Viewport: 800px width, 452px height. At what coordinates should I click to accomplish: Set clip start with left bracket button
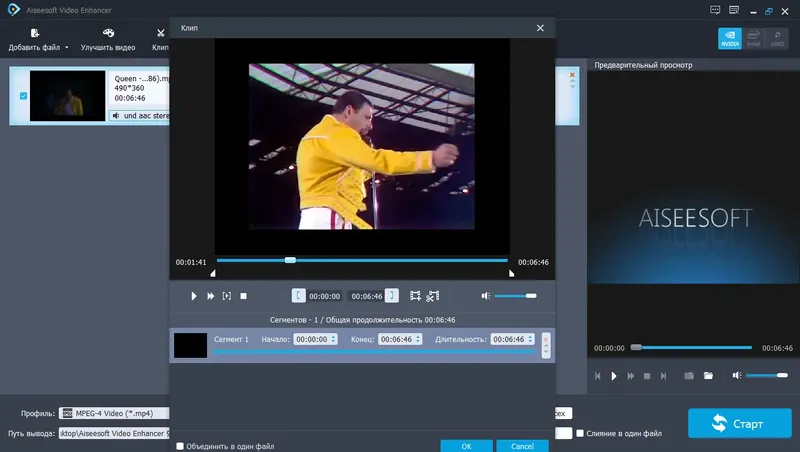(x=298, y=295)
